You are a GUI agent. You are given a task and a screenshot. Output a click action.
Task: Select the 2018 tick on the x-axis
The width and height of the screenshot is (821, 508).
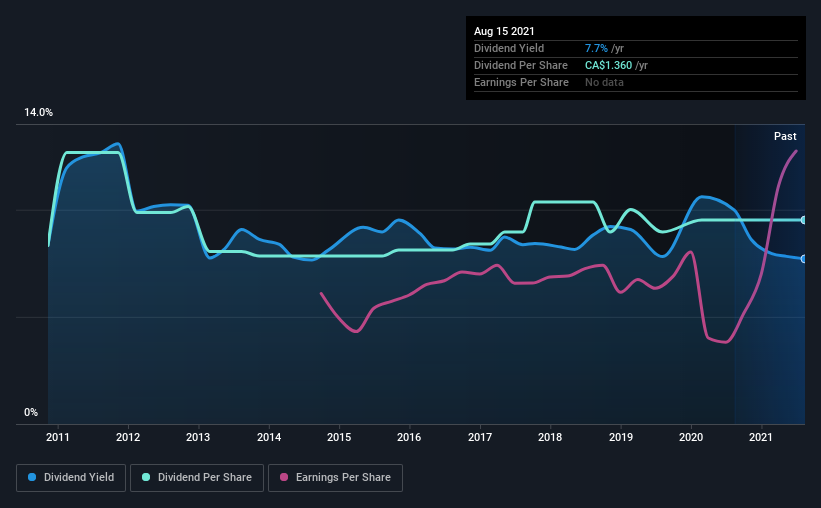550,437
